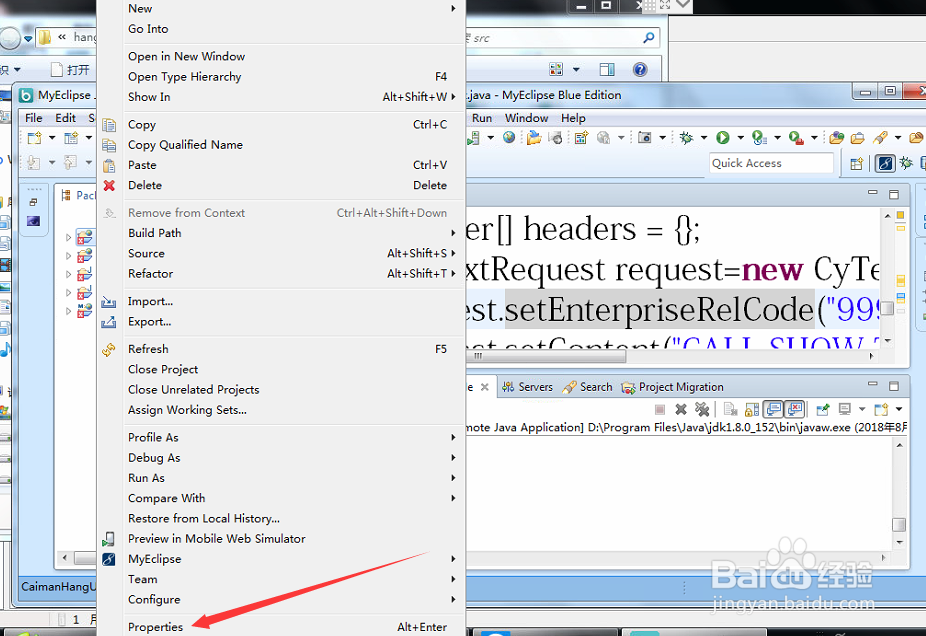Open the Window menu
Screen dimensions: 926x636
(x=526, y=118)
